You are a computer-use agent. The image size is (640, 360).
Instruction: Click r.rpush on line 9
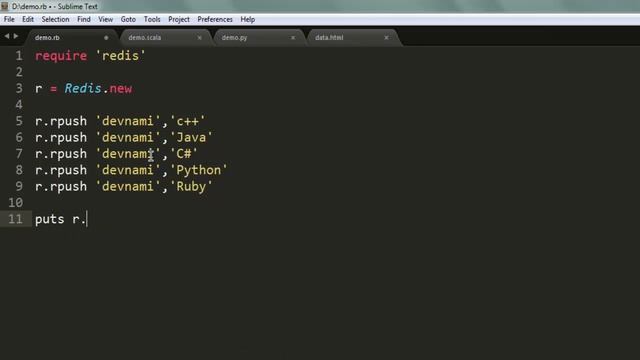point(61,187)
